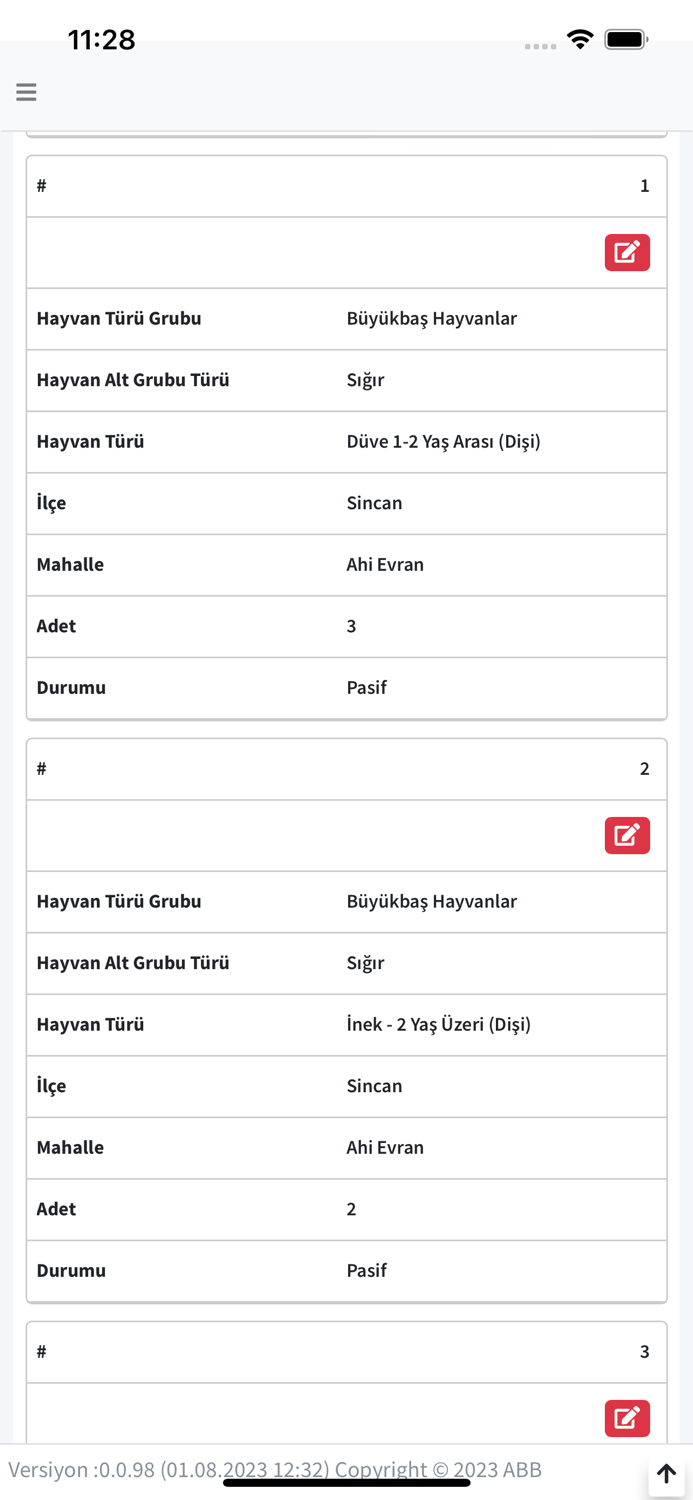The width and height of the screenshot is (693, 1500).
Task: Click the Pasif status of record 2
Action: click(x=367, y=1270)
